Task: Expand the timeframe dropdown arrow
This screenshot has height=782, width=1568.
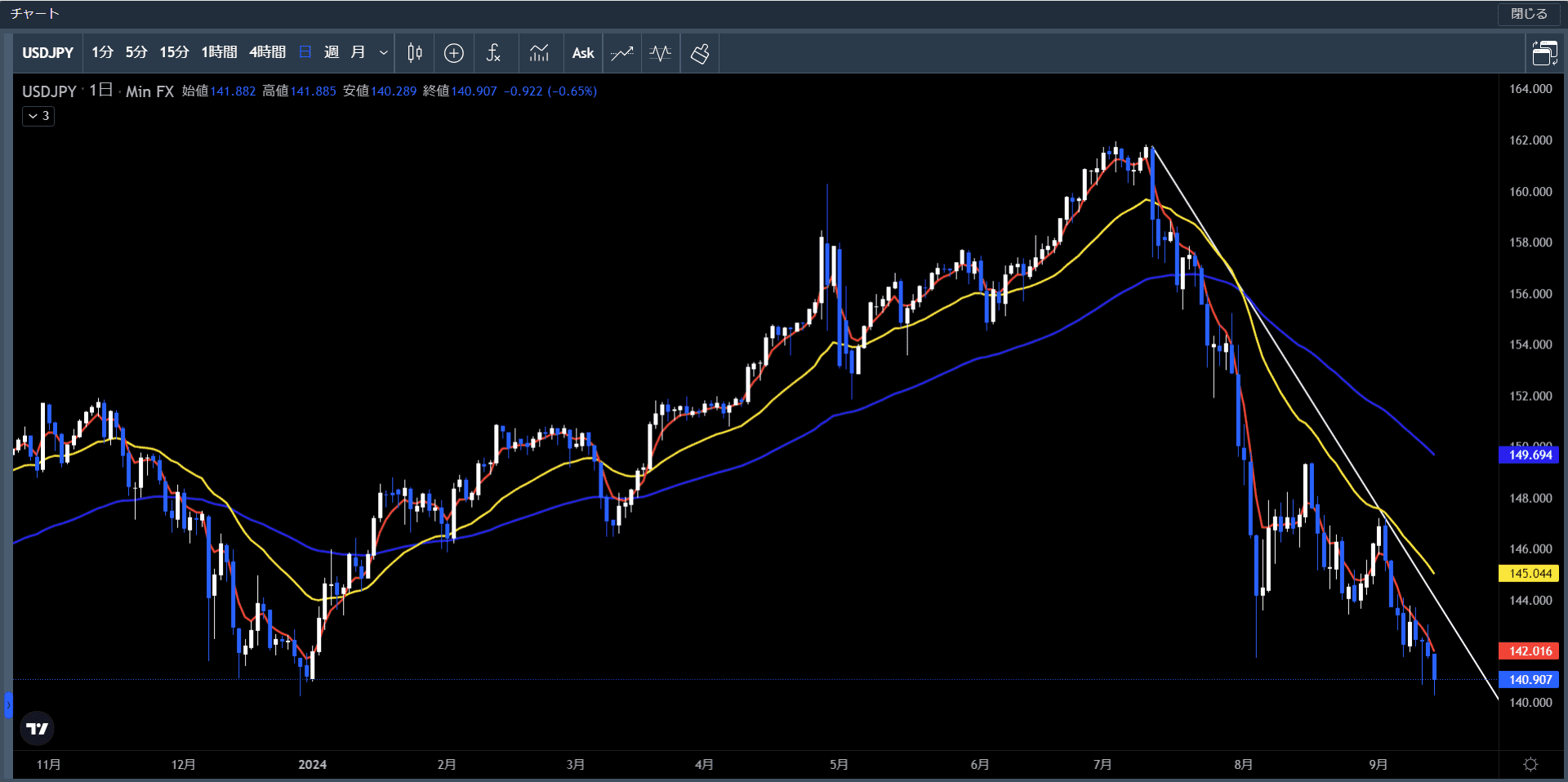Action: coord(384,53)
